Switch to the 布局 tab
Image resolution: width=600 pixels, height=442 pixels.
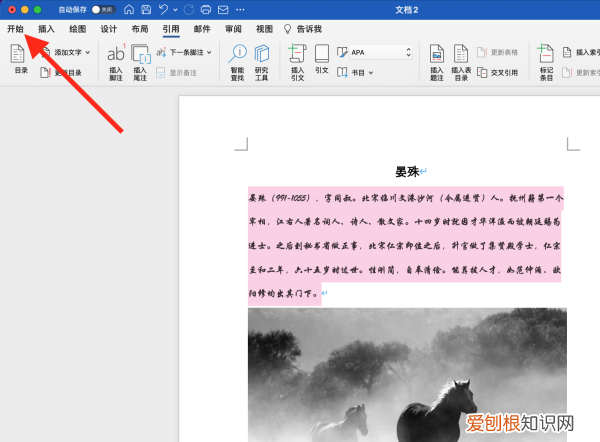pos(140,29)
